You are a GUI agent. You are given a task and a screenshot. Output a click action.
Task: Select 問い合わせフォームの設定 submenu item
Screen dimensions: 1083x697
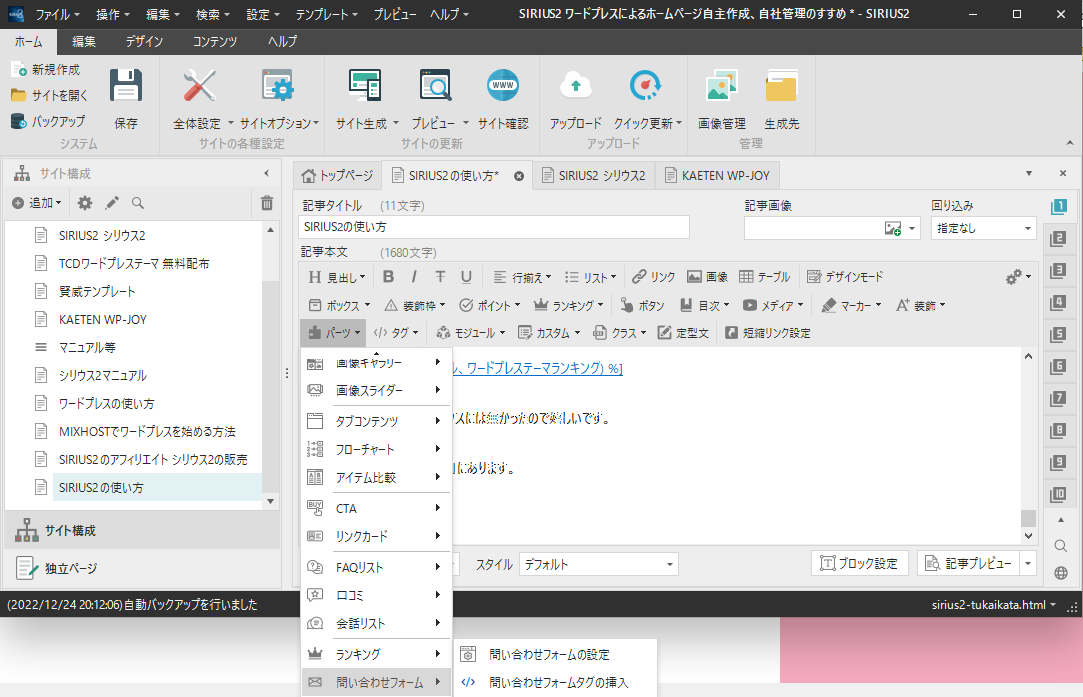click(548, 655)
